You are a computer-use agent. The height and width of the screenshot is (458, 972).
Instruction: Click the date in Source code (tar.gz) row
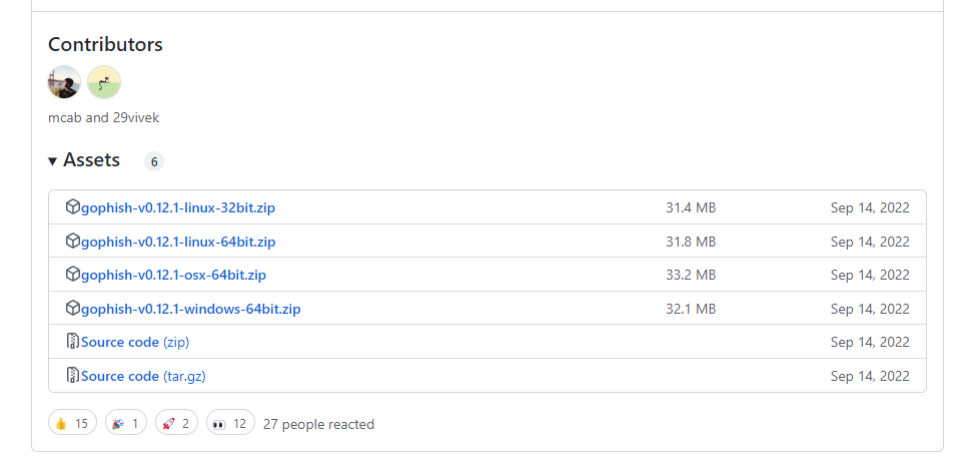click(870, 376)
